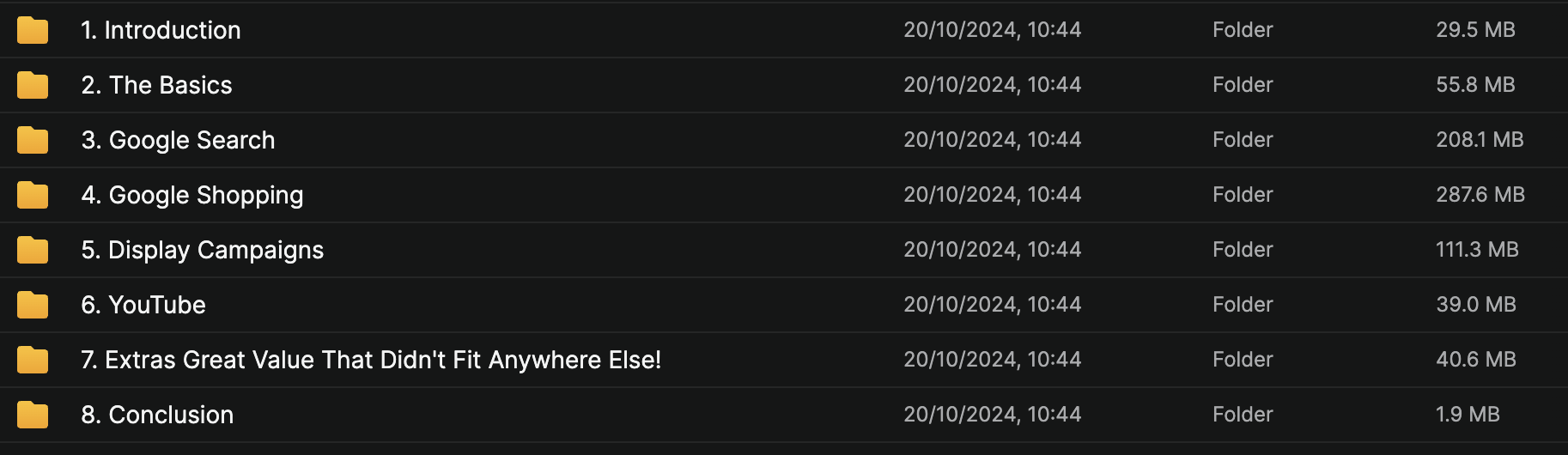Screen dimensions: 1568x455
Task: Open the "5. Display Campaigns" folder name
Action: 202,250
